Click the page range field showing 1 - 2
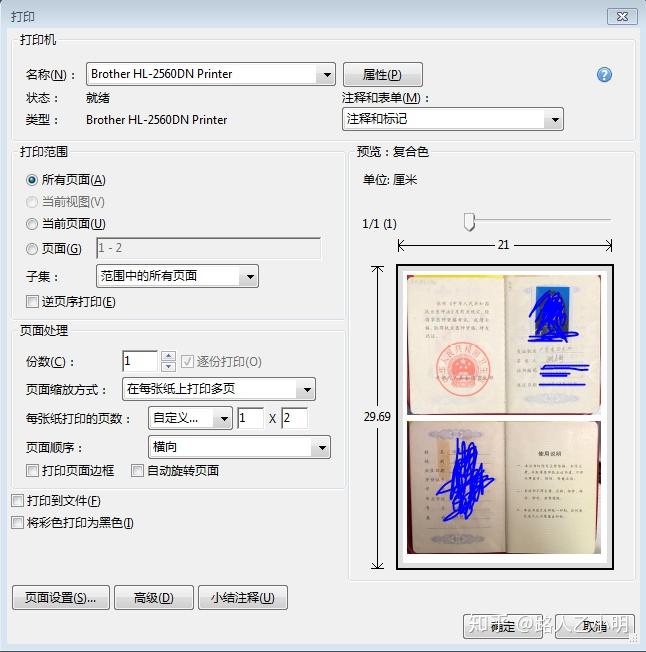646x652 pixels. tap(208, 248)
